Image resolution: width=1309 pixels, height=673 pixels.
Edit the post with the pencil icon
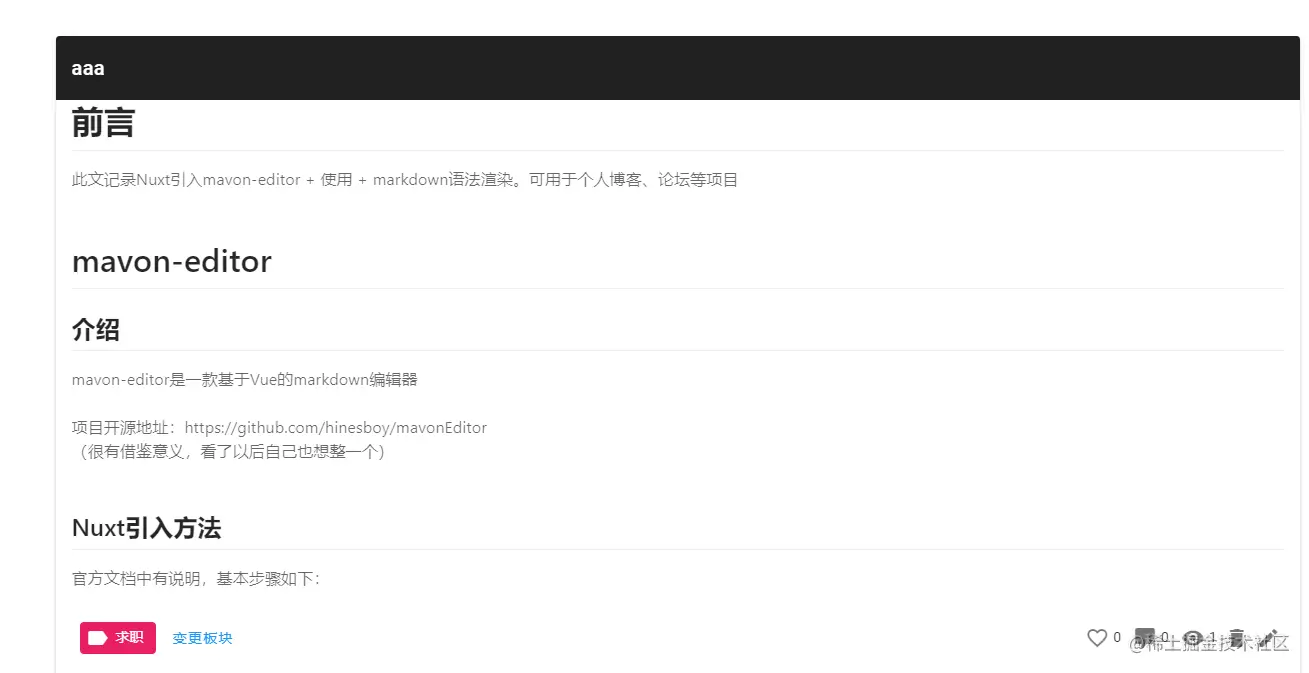[x=1270, y=638]
